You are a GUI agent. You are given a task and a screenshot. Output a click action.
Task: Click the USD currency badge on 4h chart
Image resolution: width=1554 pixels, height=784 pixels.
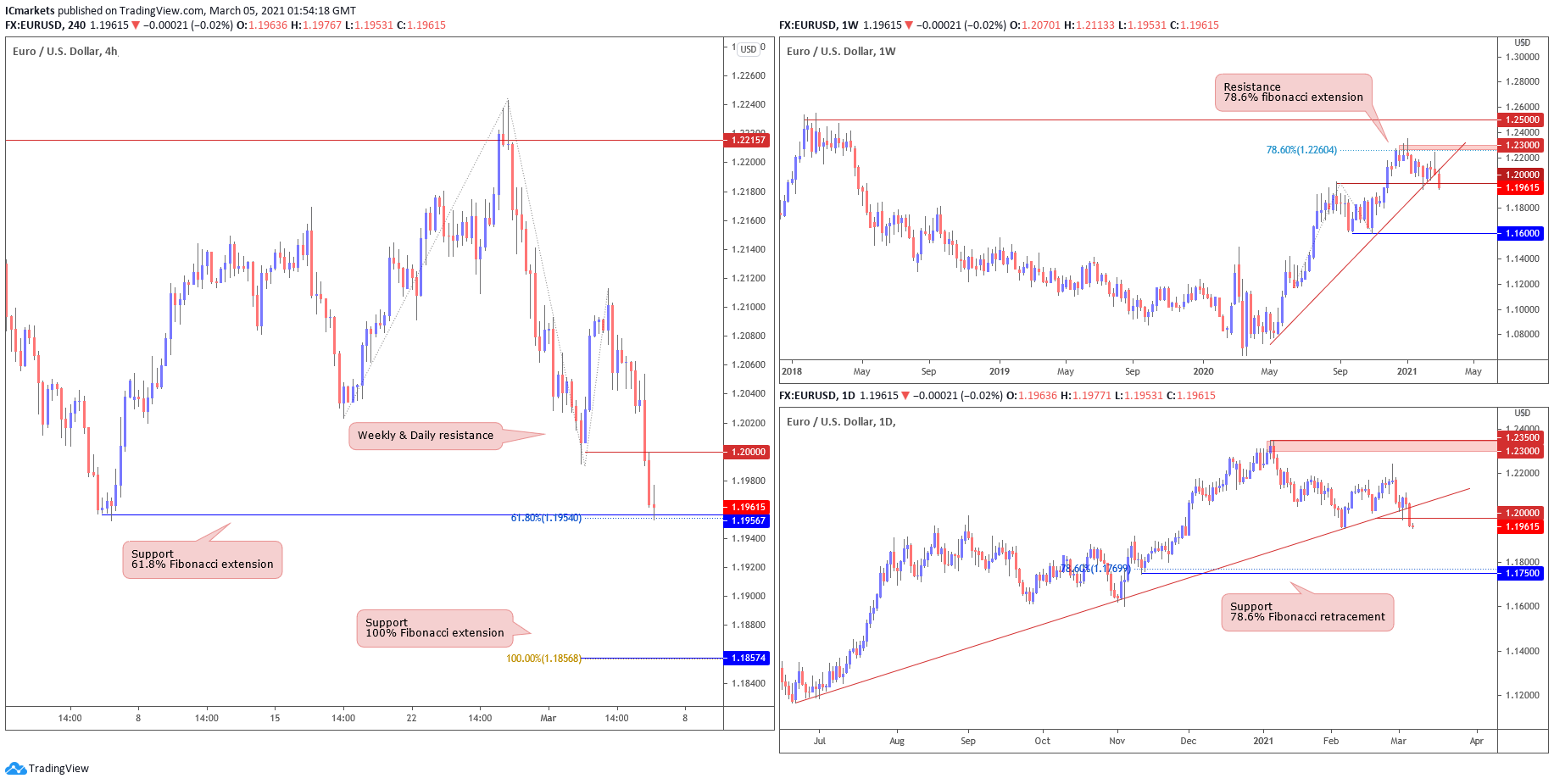[x=748, y=49]
